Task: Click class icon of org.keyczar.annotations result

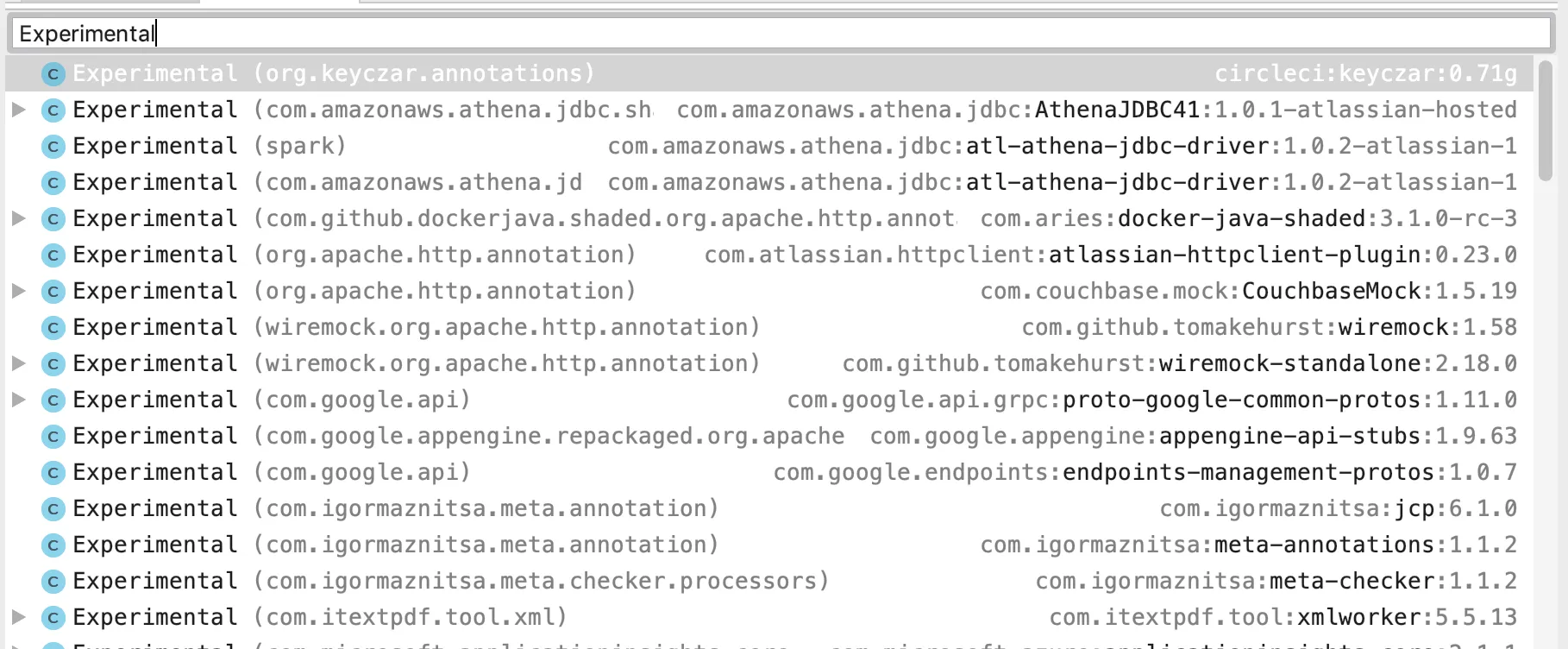Action: pos(53,74)
